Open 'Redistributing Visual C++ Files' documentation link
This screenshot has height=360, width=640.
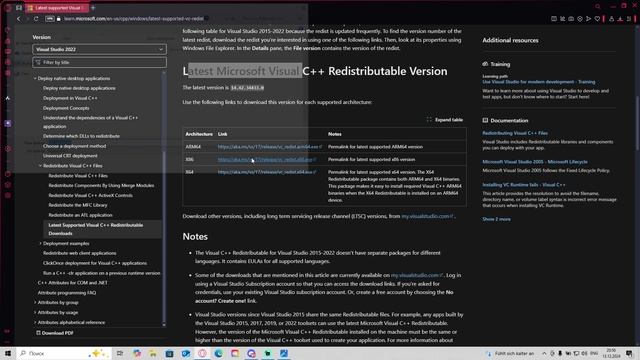click(515, 133)
